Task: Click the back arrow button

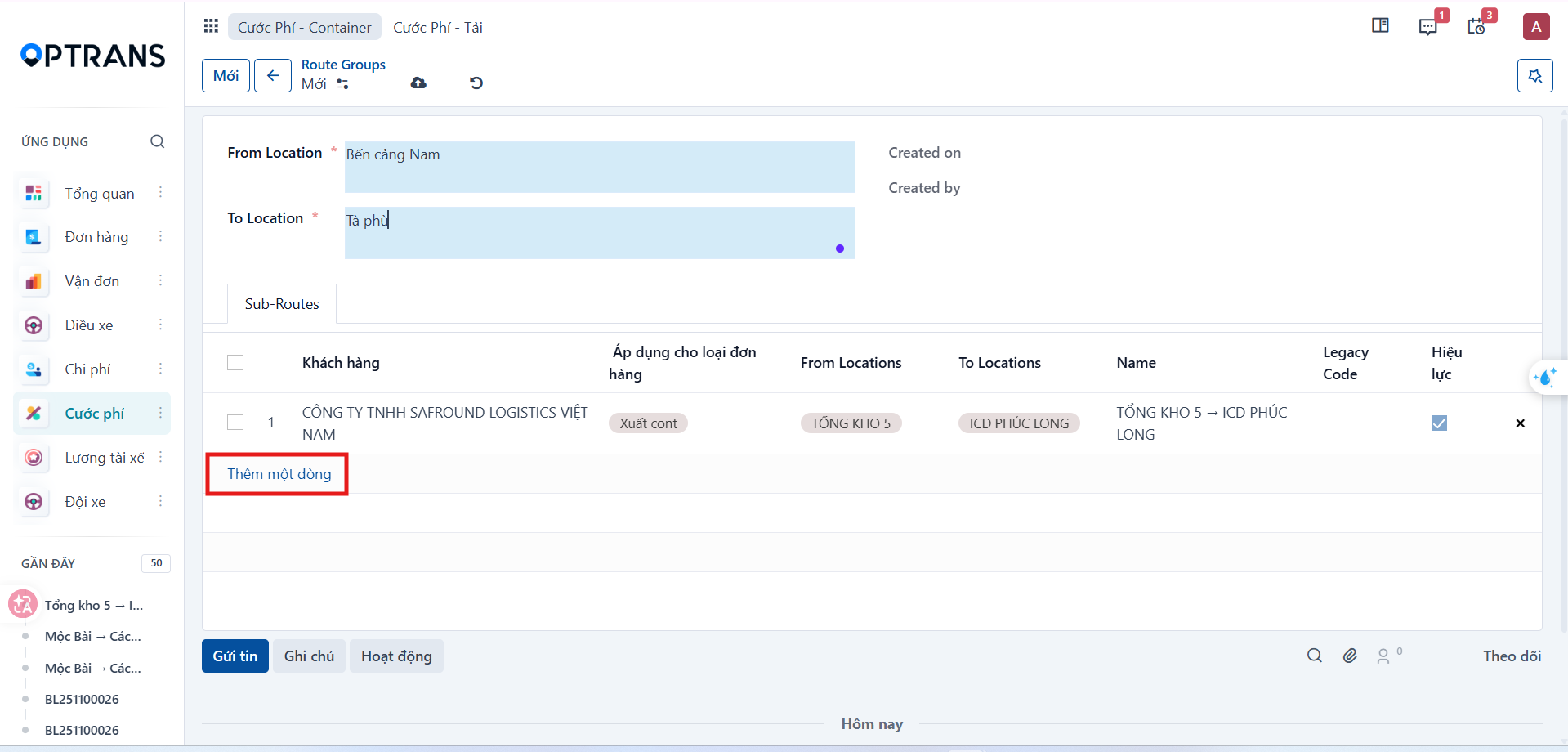Action: [273, 76]
